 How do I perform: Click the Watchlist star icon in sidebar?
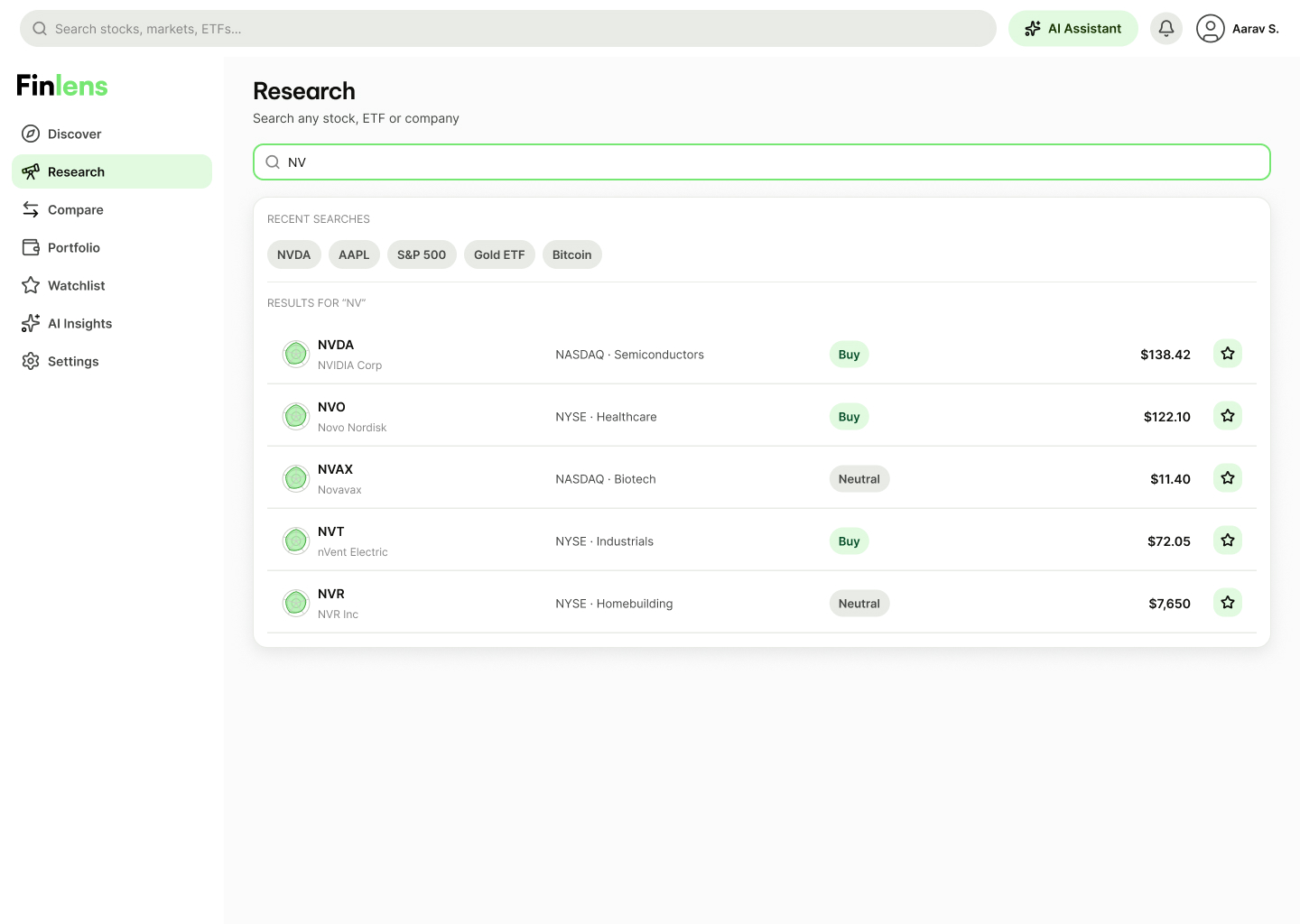point(31,285)
